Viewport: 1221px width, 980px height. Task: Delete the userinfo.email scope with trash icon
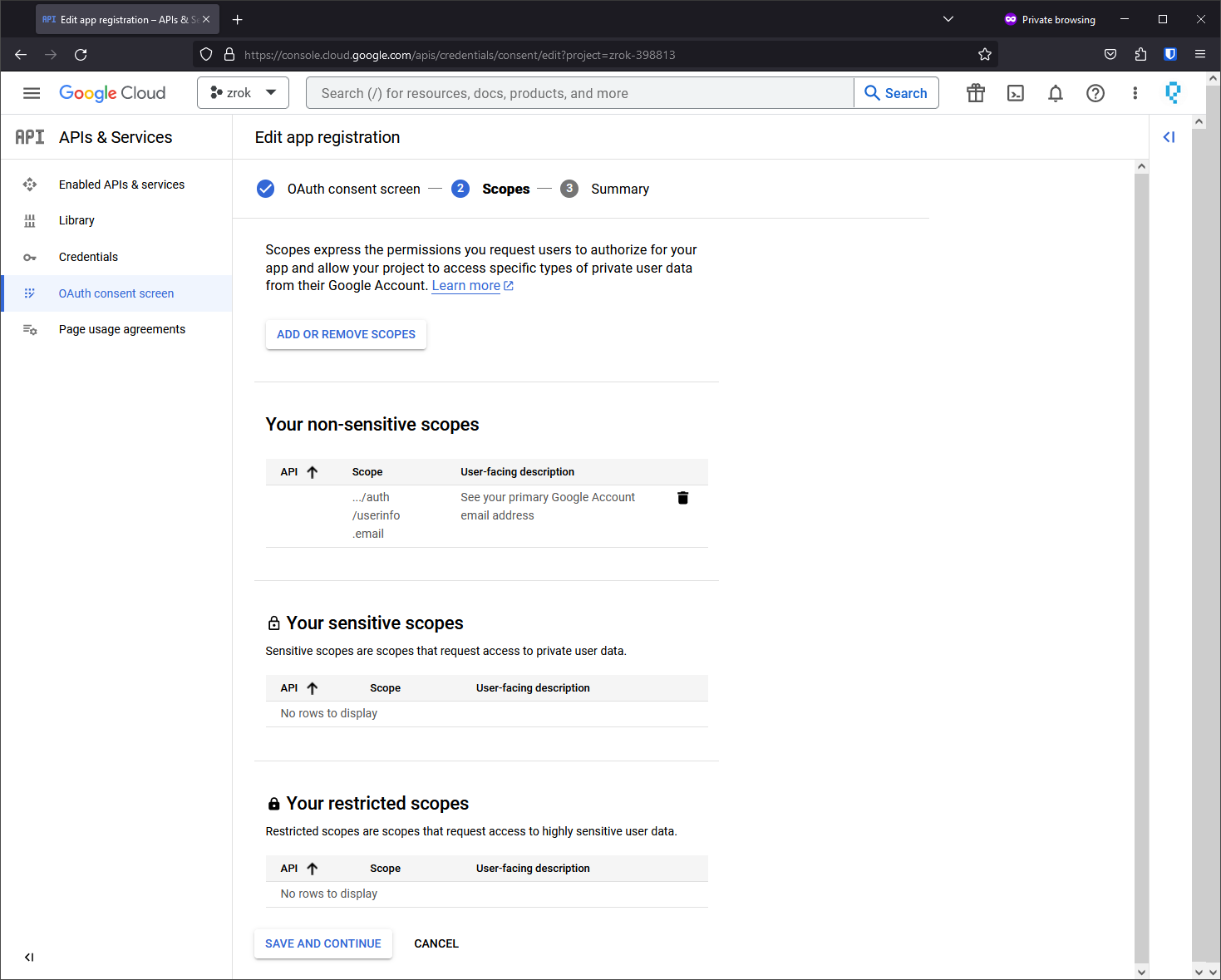(682, 498)
